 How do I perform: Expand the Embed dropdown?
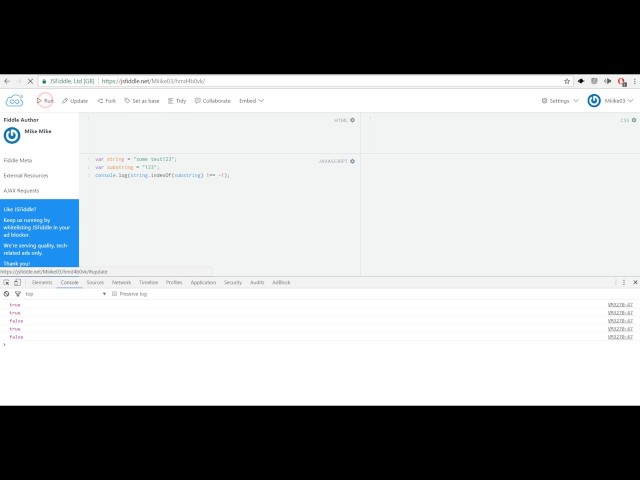pos(251,101)
